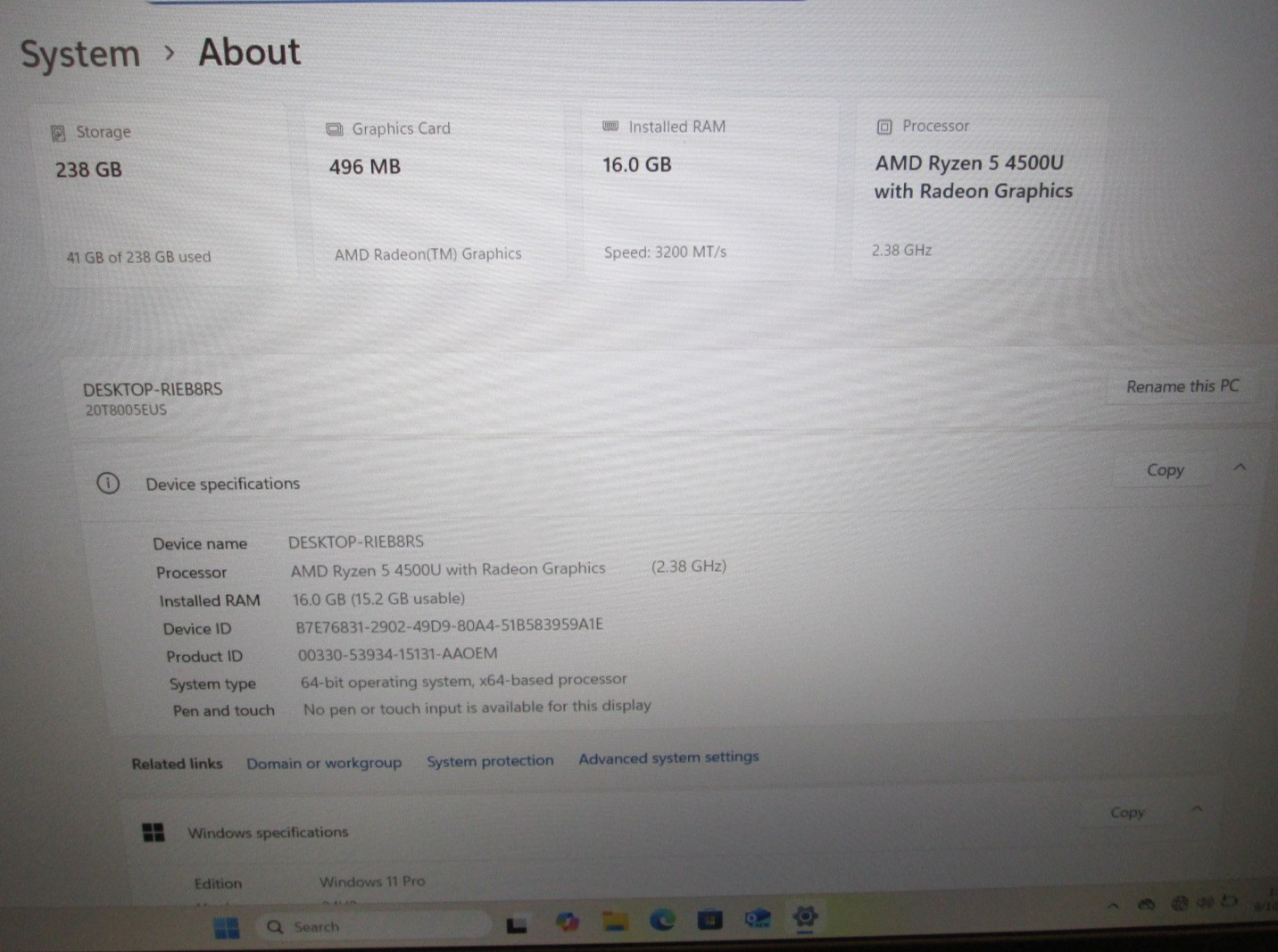The width and height of the screenshot is (1278, 952).
Task: Click the OneDrive cloud tray icon
Action: 1147,905
